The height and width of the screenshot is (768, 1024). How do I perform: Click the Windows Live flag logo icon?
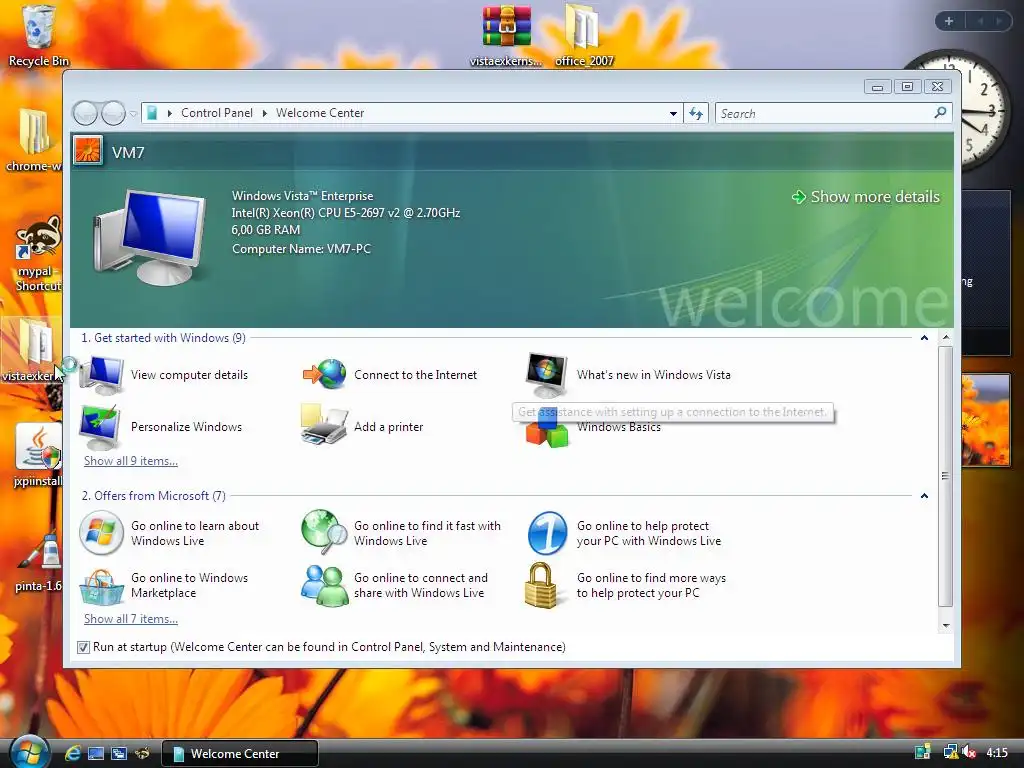tap(101, 532)
